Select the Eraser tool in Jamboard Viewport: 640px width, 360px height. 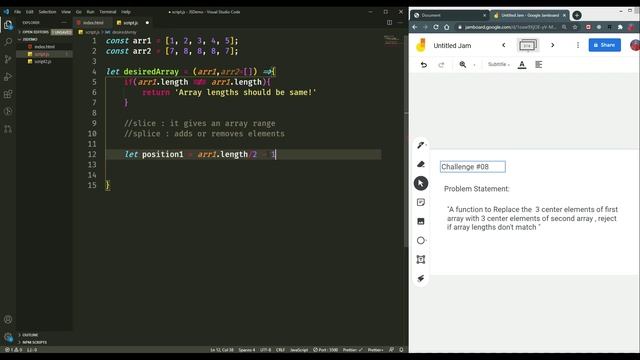421,164
